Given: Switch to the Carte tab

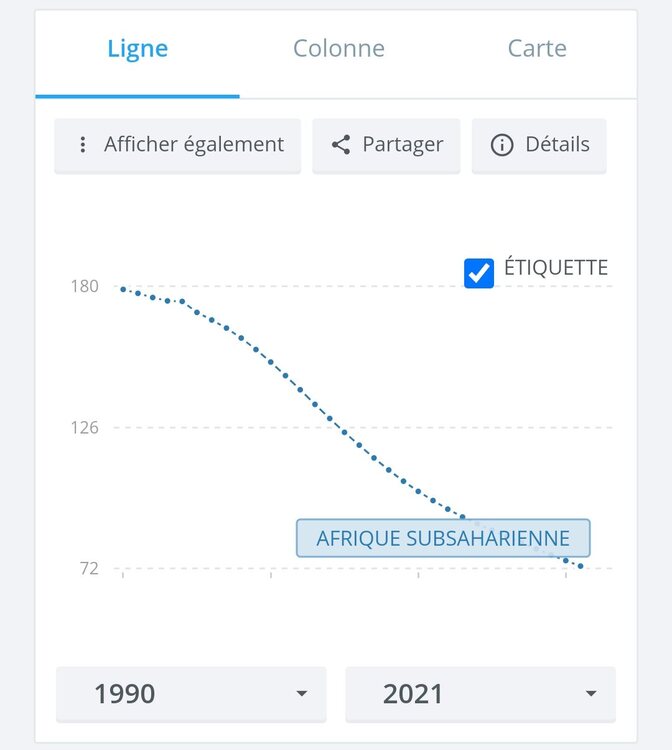Looking at the screenshot, I should click(x=537, y=49).
